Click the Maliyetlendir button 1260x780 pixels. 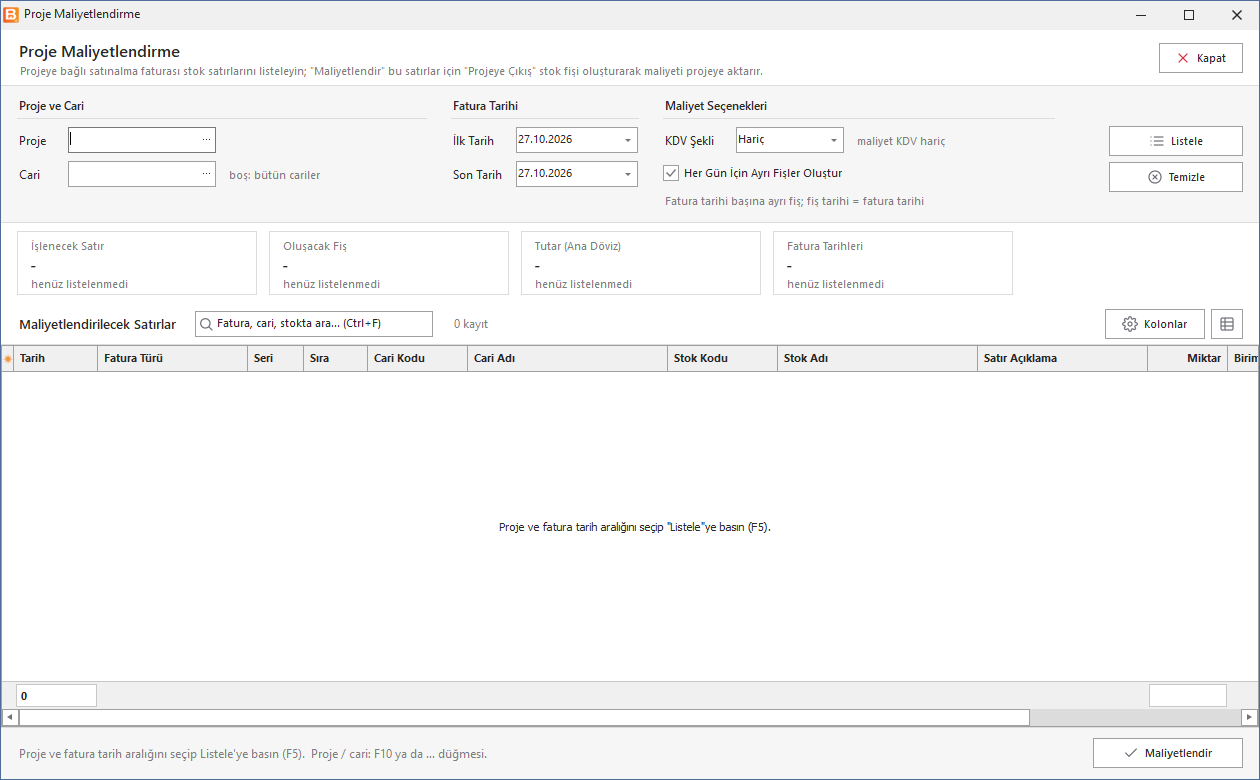pos(1168,753)
